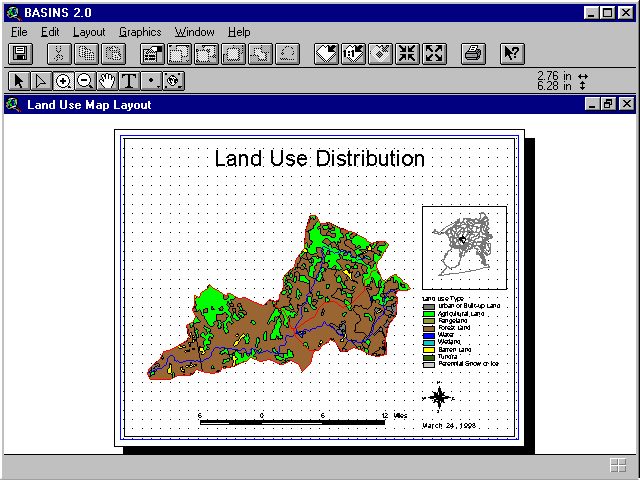640x480 pixels.
Task: Click the Cut scissors icon
Action: [59, 54]
